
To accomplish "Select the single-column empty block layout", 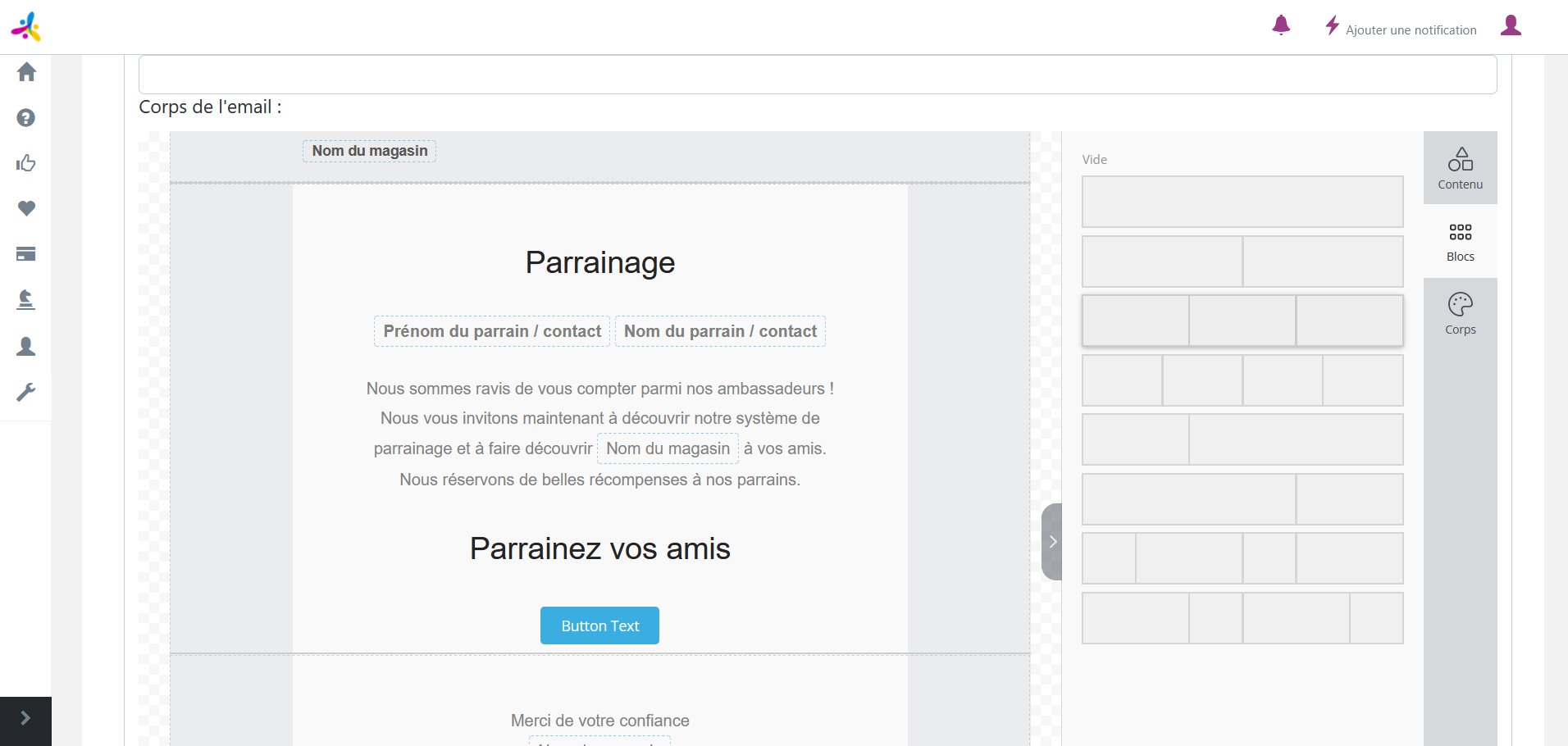I will [x=1242, y=202].
